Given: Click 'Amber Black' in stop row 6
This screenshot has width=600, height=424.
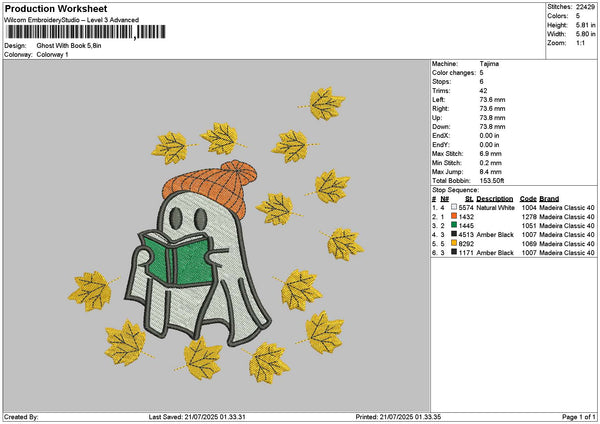Looking at the screenshot, I should pyautogui.click(x=495, y=253).
